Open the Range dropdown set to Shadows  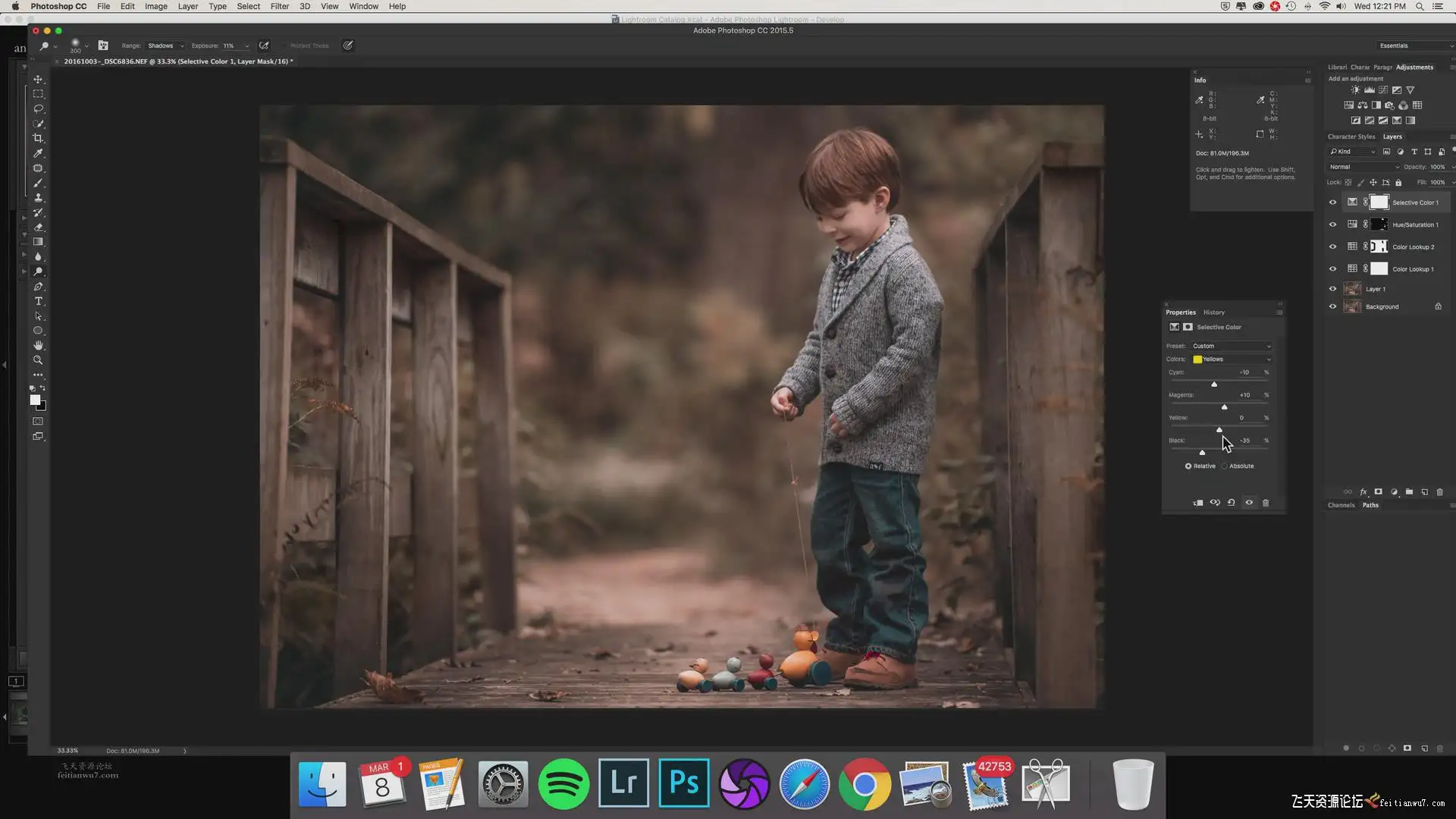[x=165, y=45]
